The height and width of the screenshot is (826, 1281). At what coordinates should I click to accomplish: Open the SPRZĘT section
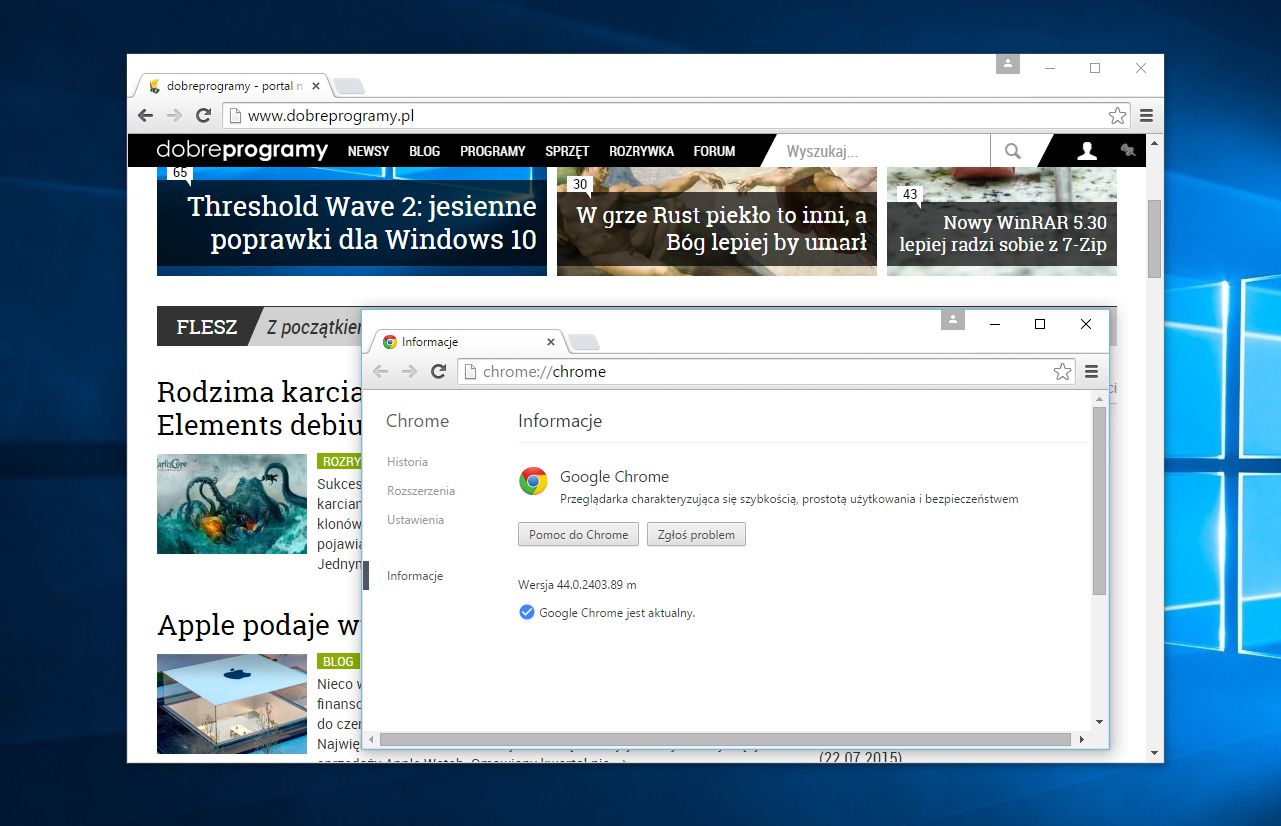(567, 151)
